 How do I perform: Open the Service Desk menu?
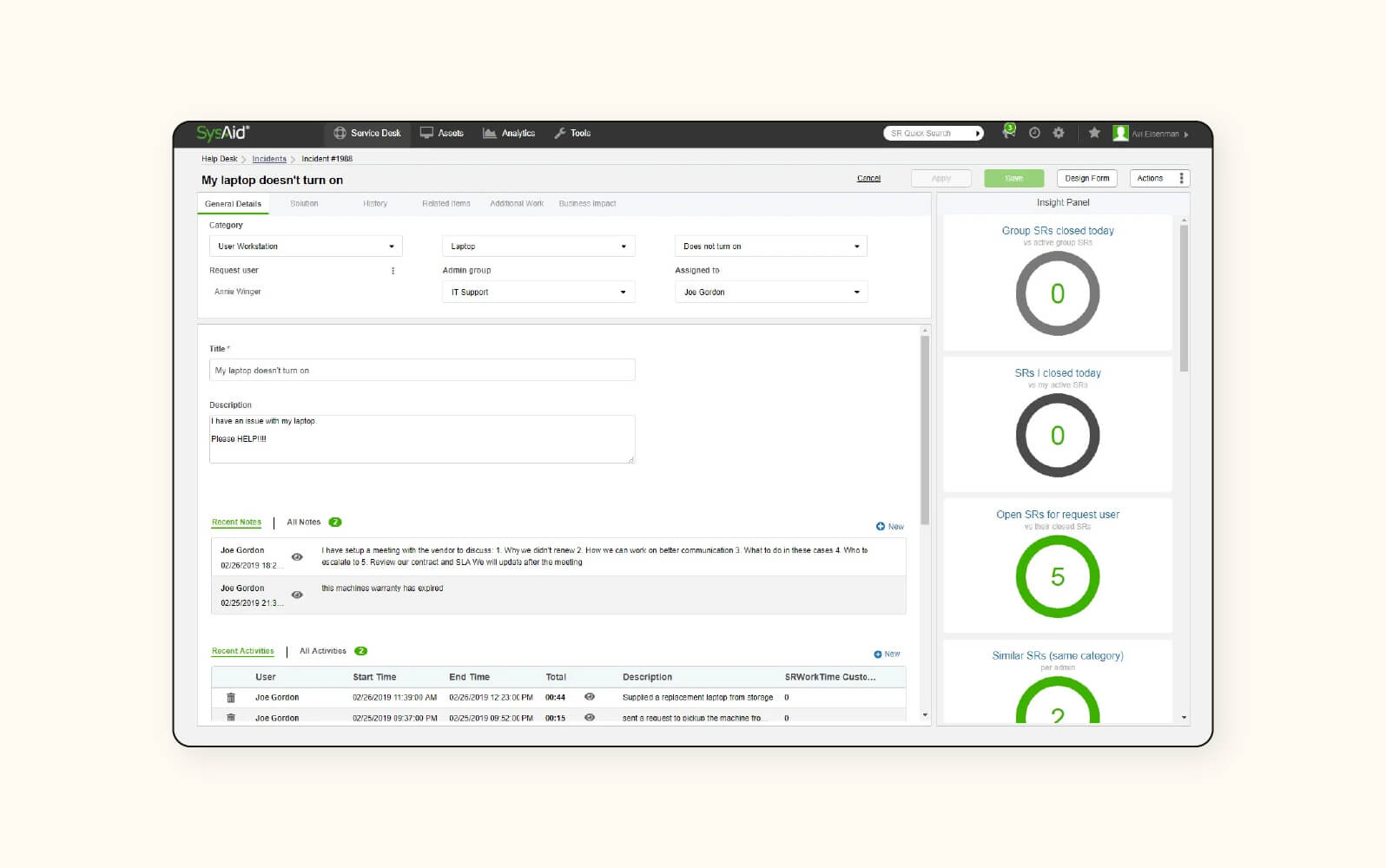click(x=367, y=133)
